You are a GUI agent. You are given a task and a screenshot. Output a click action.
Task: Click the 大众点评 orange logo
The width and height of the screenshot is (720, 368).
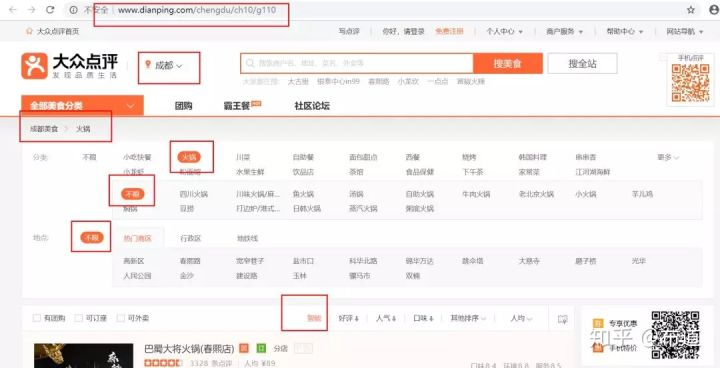point(34,66)
